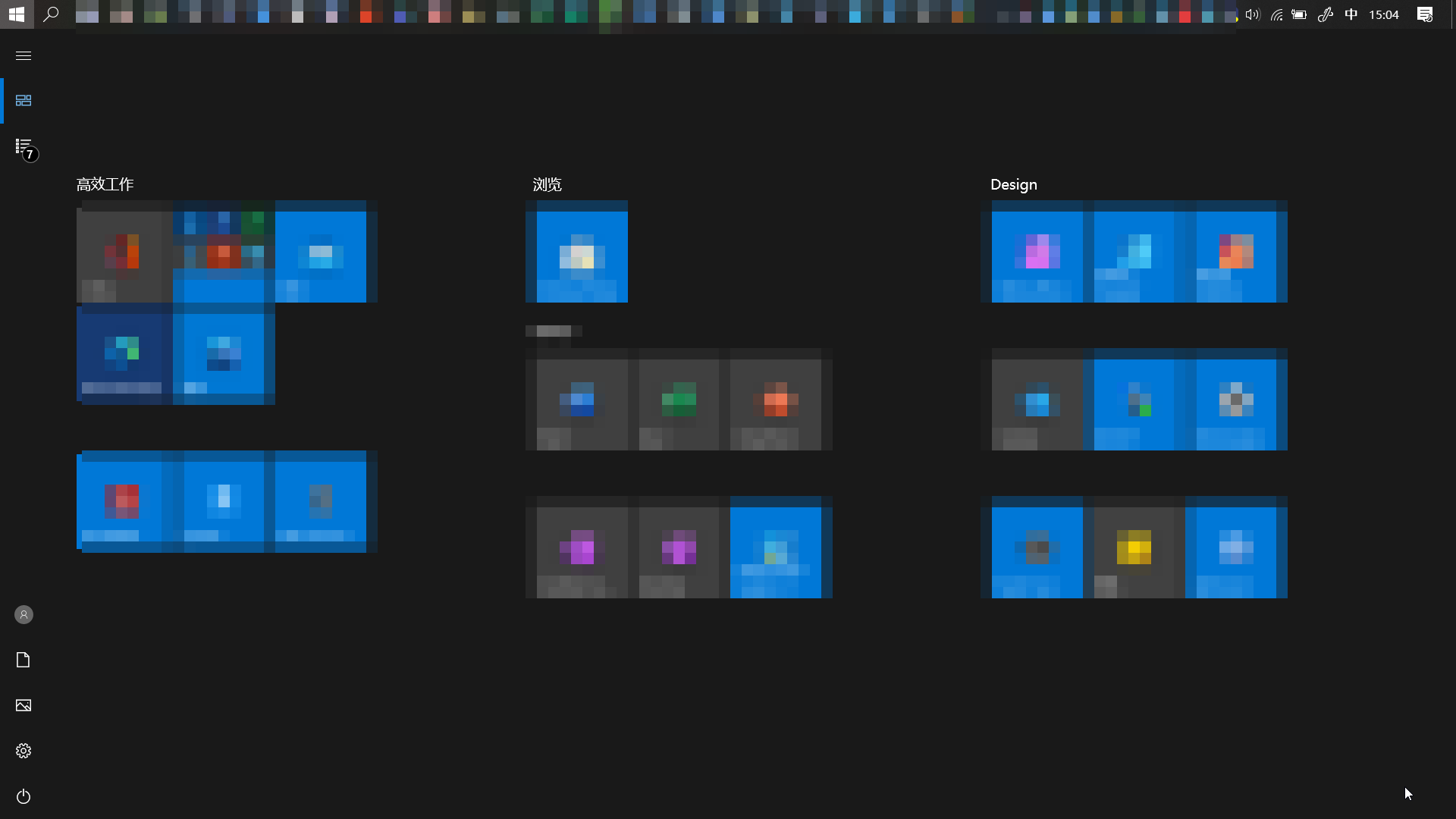Click the Design group title
The height and width of the screenshot is (819, 1456).
click(x=1013, y=184)
